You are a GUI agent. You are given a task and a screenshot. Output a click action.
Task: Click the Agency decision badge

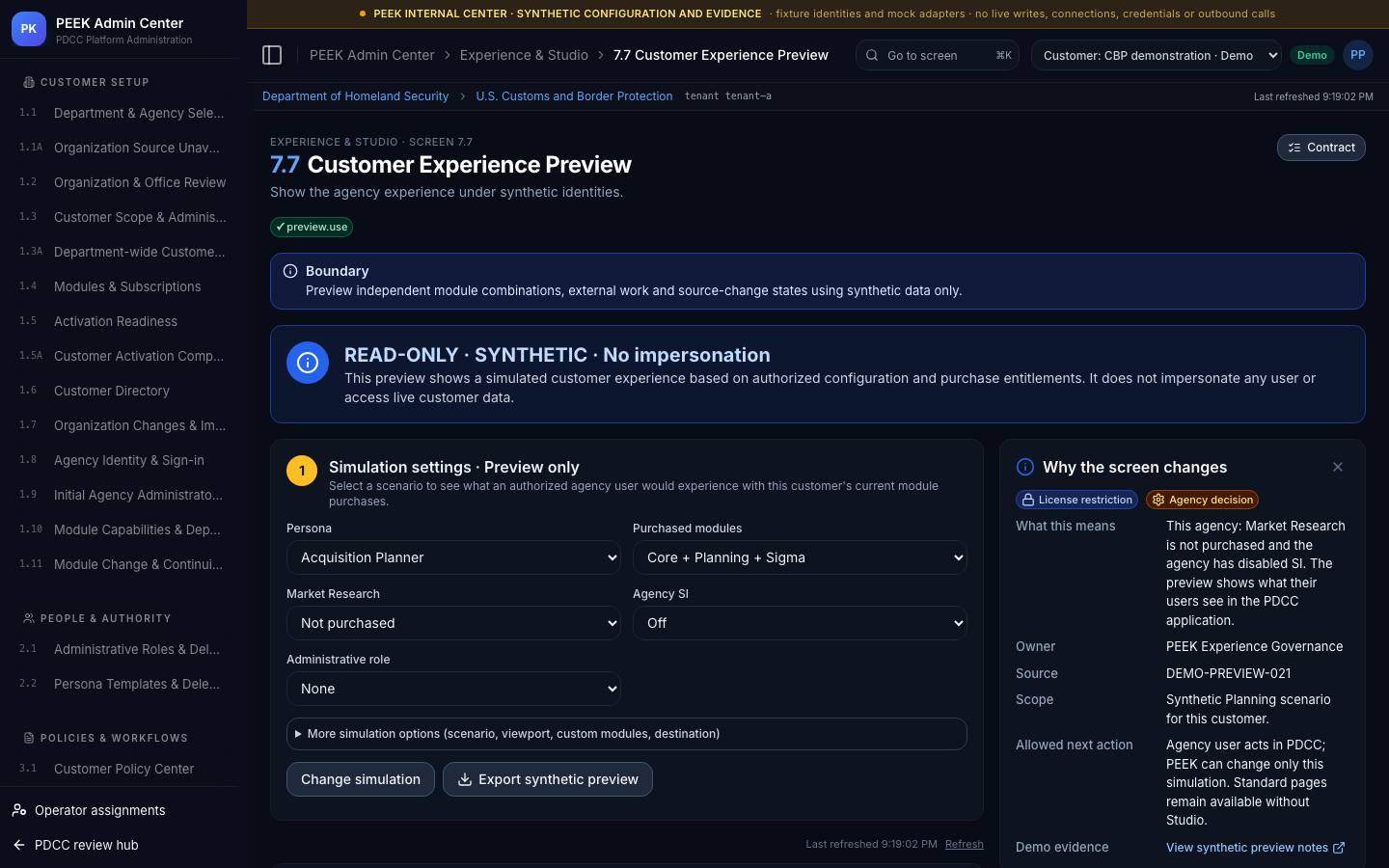click(x=1202, y=500)
